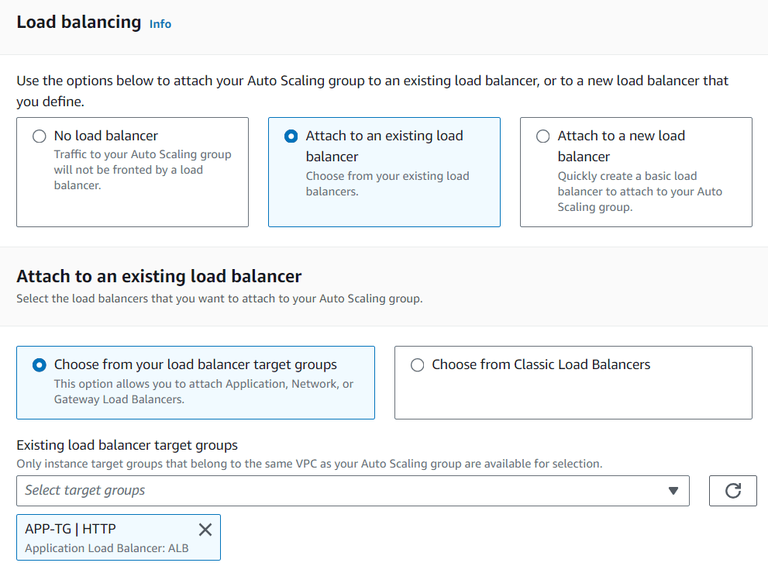Expand the target groups dropdown arrow
The height and width of the screenshot is (580, 768).
click(673, 491)
